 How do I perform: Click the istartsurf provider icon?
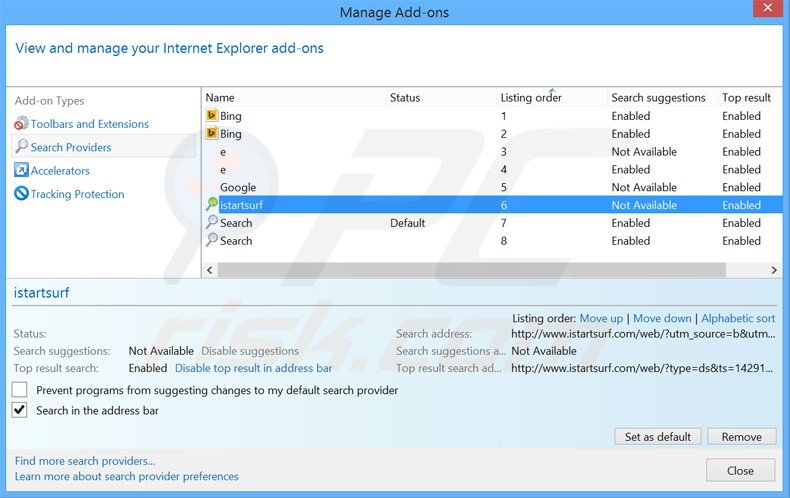pyautogui.click(x=212, y=205)
